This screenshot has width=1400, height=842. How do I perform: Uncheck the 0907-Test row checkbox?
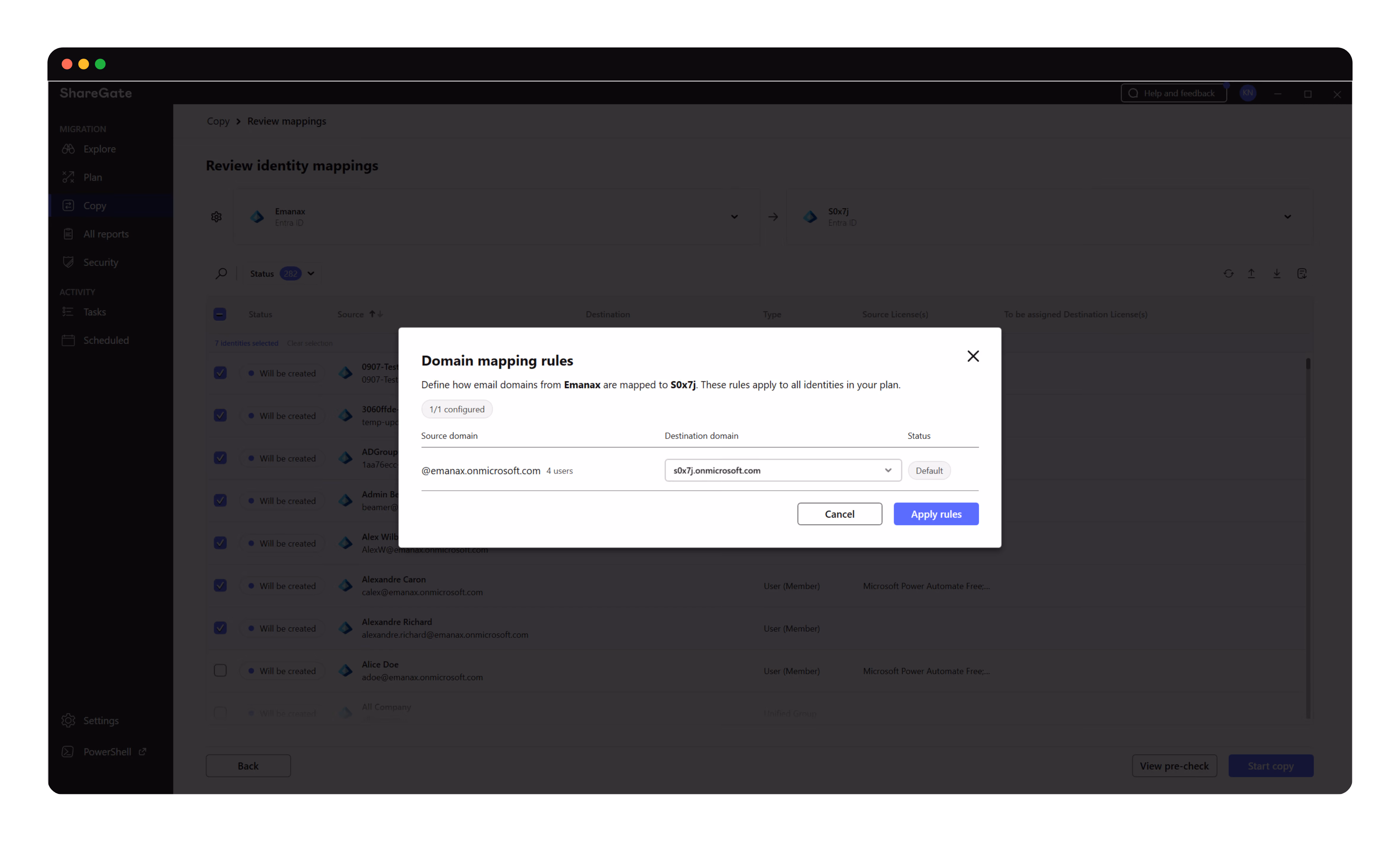tap(220, 373)
